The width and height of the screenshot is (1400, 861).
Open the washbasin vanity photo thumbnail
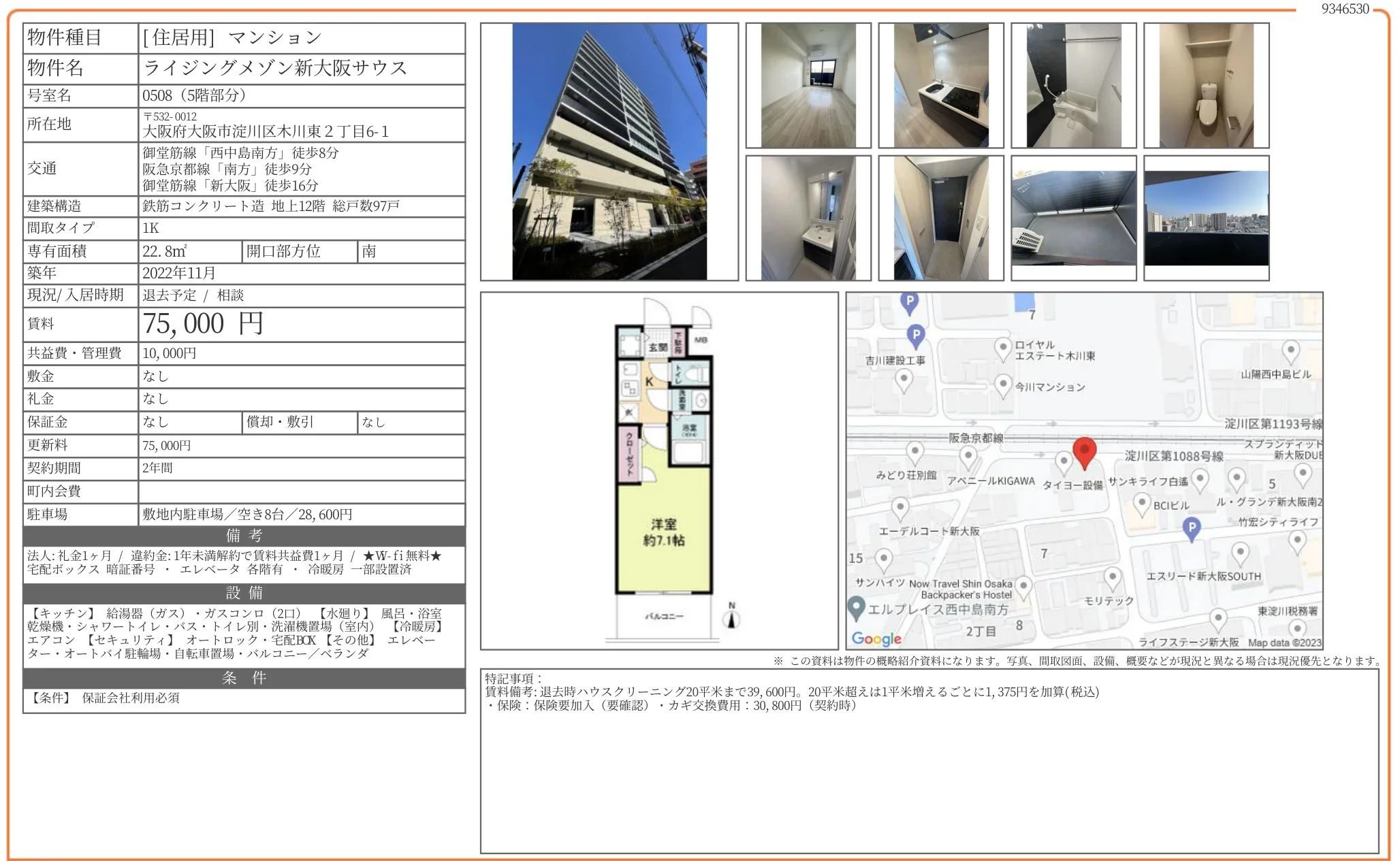coord(808,218)
